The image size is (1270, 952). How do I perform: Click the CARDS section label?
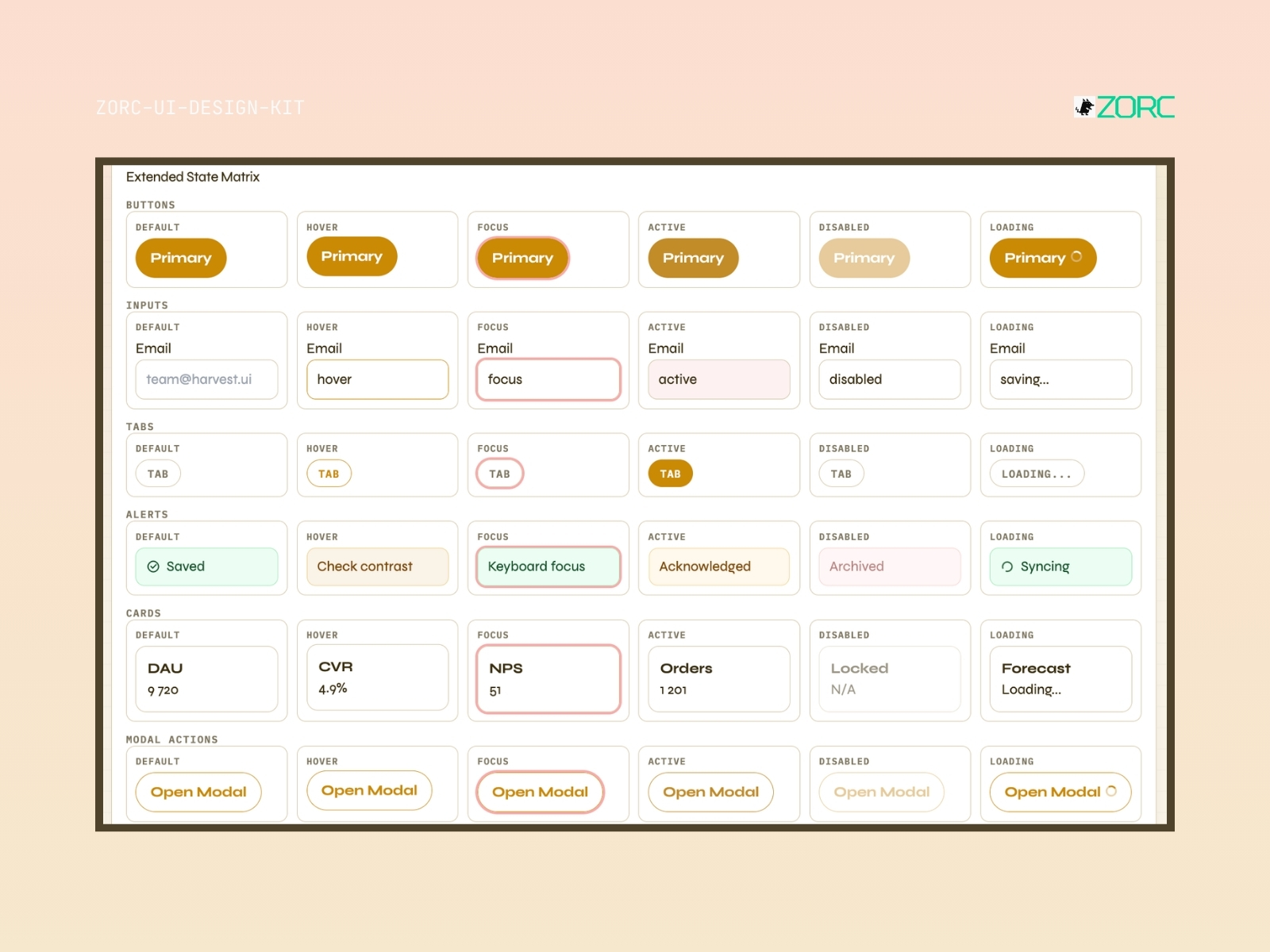click(x=144, y=613)
